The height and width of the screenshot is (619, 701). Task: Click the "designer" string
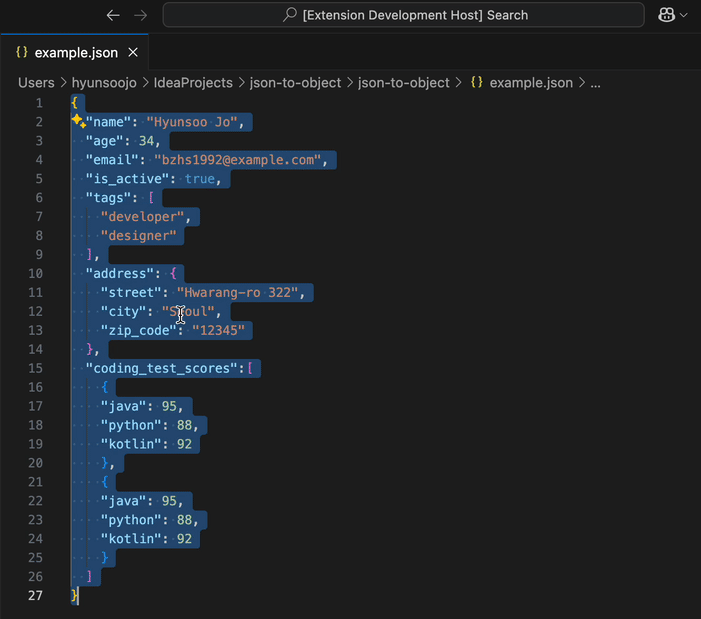coord(139,236)
